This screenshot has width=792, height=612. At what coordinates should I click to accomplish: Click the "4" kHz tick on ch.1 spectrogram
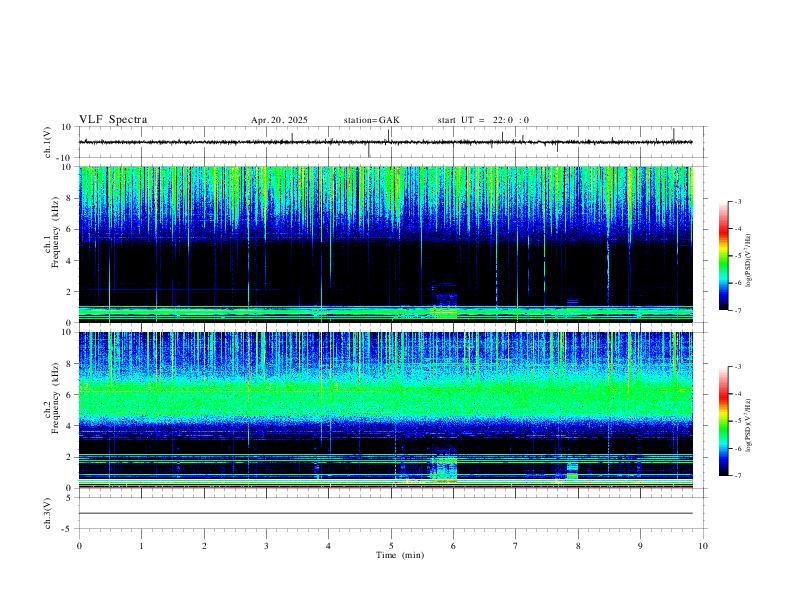pos(70,261)
